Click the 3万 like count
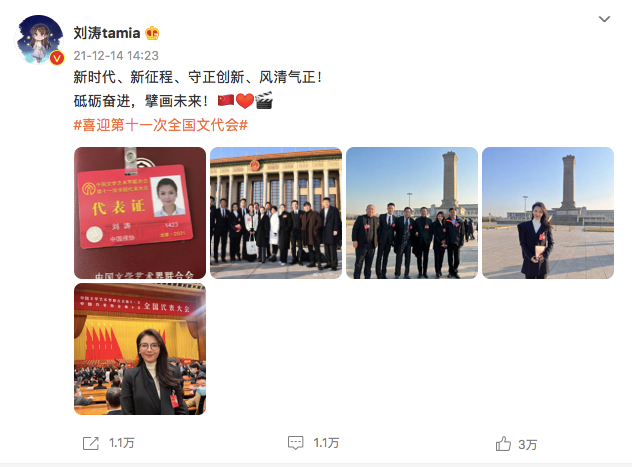 pyautogui.click(x=528, y=445)
